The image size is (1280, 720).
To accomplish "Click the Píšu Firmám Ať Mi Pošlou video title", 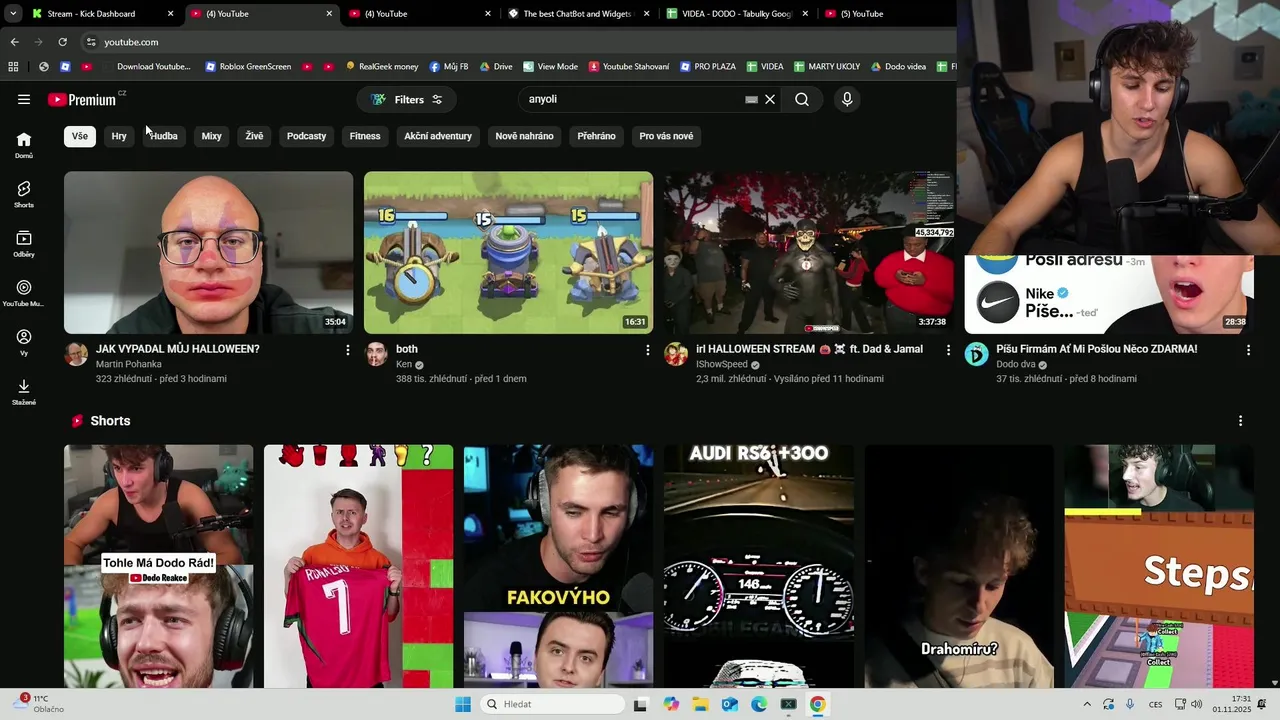I will 1096,349.
